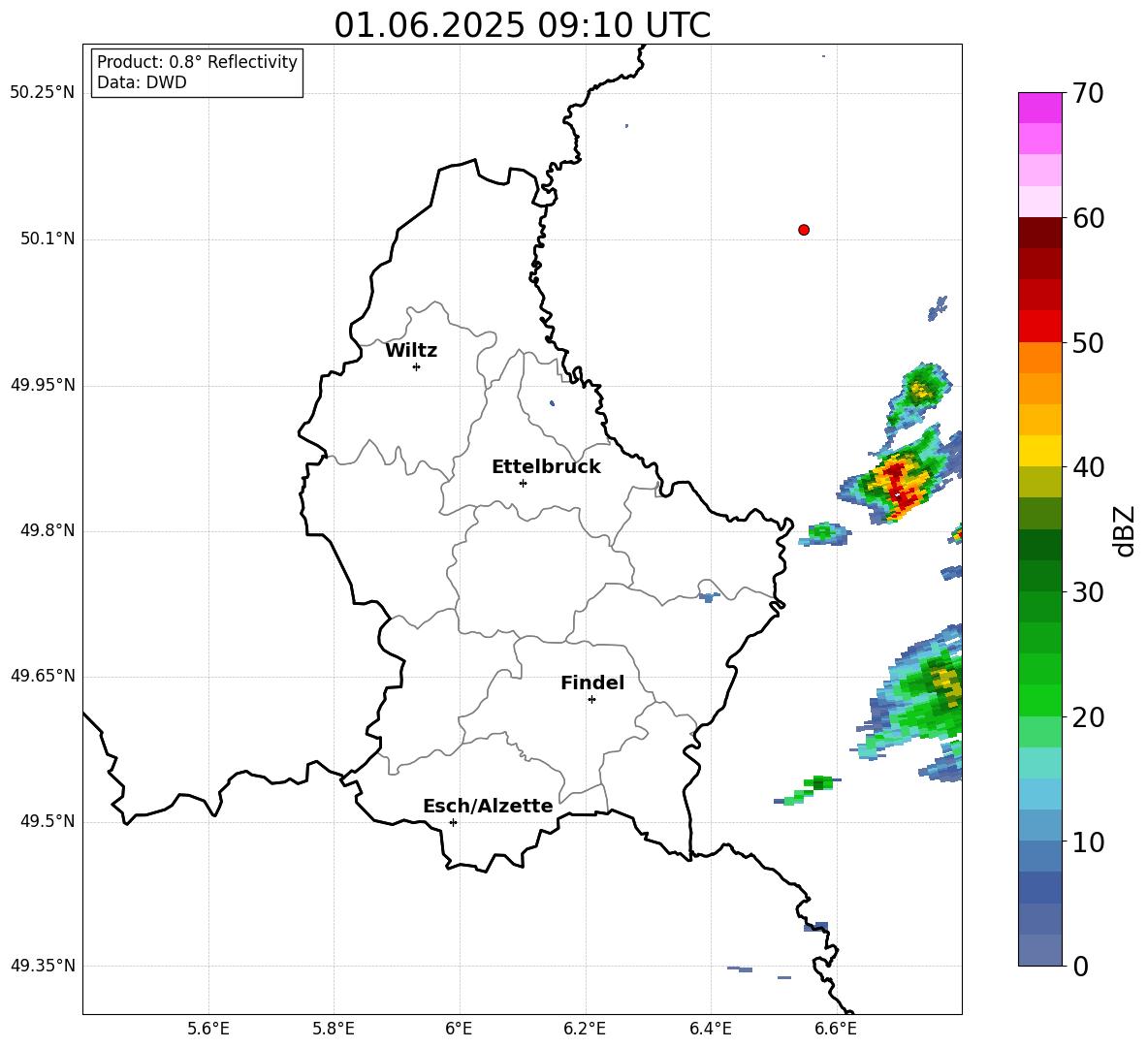The image size is (1148, 1048).
Task: Click the dBZ colorbar axis label
Action: point(1123,530)
